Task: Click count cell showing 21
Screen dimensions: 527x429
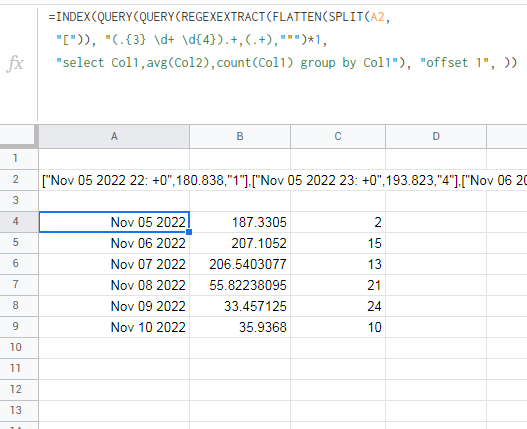Action: point(338,285)
